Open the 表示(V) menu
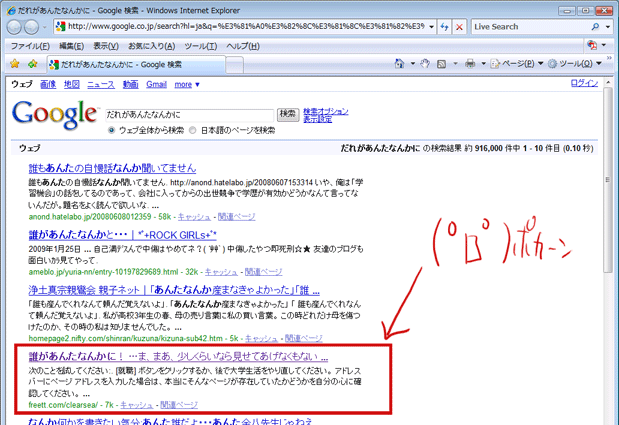Viewport: 619px width, 425px height. [x=106, y=46]
